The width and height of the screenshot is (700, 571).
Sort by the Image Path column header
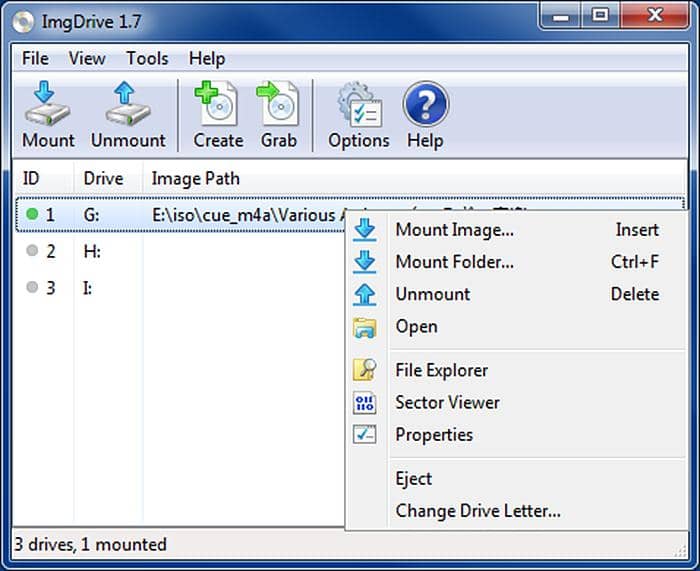click(415, 179)
